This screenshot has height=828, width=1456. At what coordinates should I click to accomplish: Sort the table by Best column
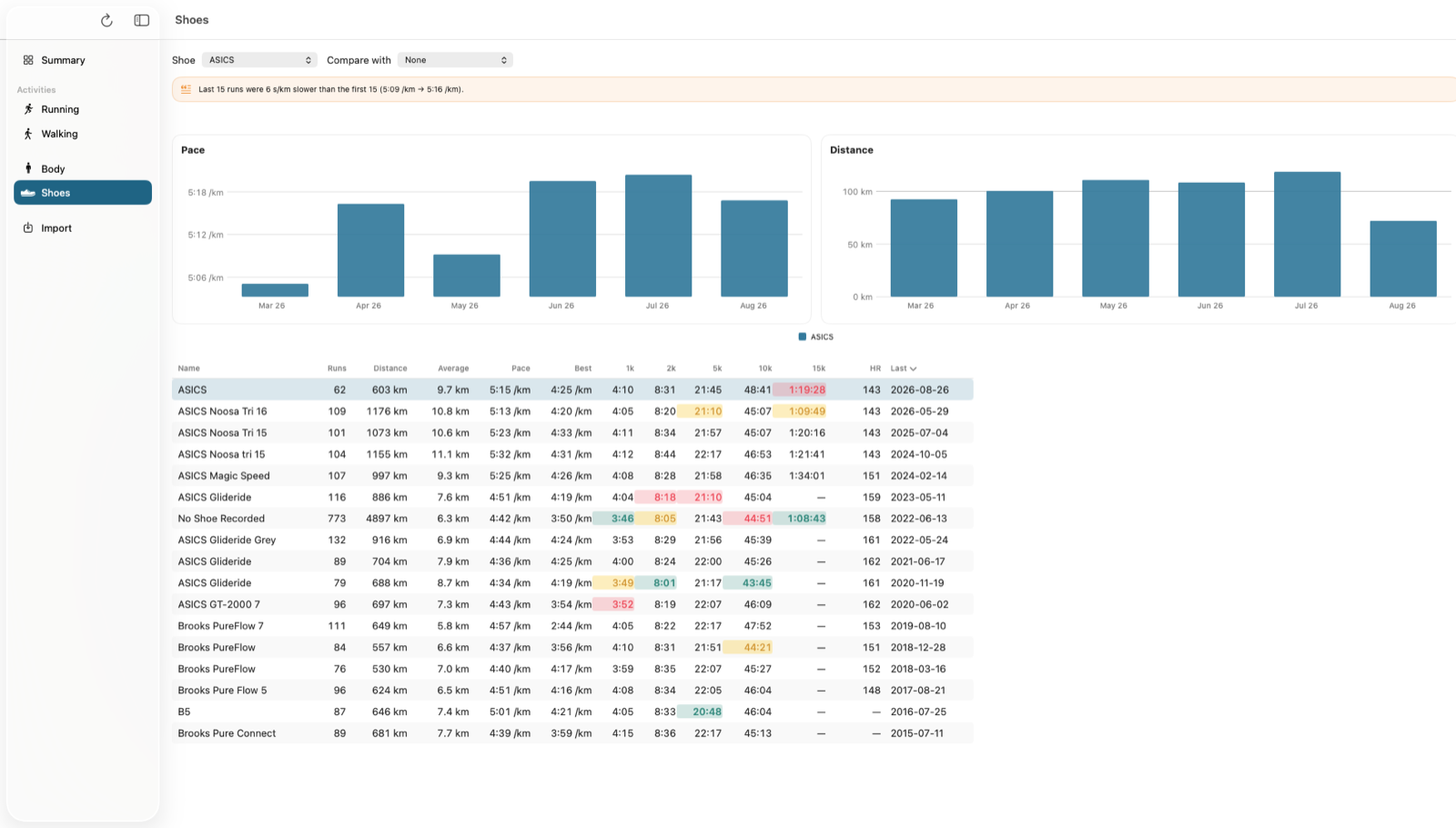[583, 369]
